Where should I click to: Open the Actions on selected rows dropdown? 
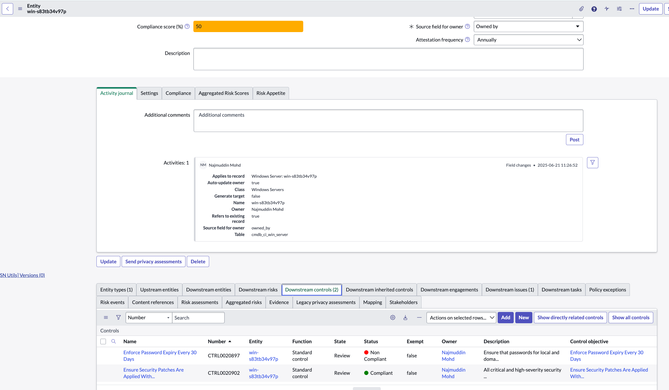click(461, 317)
